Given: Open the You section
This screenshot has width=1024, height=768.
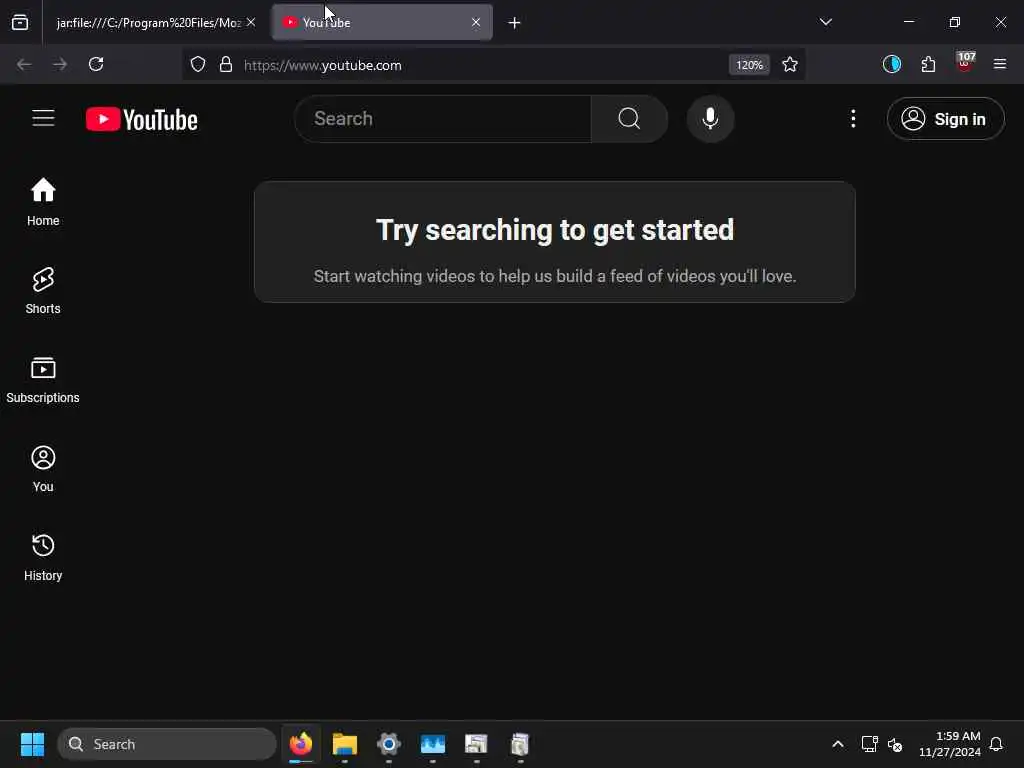Looking at the screenshot, I should [43, 469].
